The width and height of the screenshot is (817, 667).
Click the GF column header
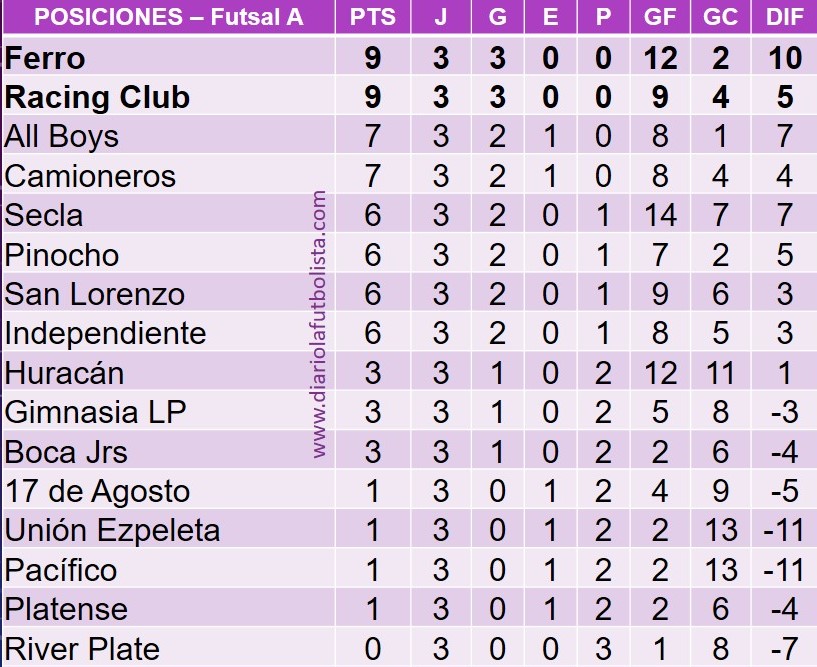(x=661, y=17)
